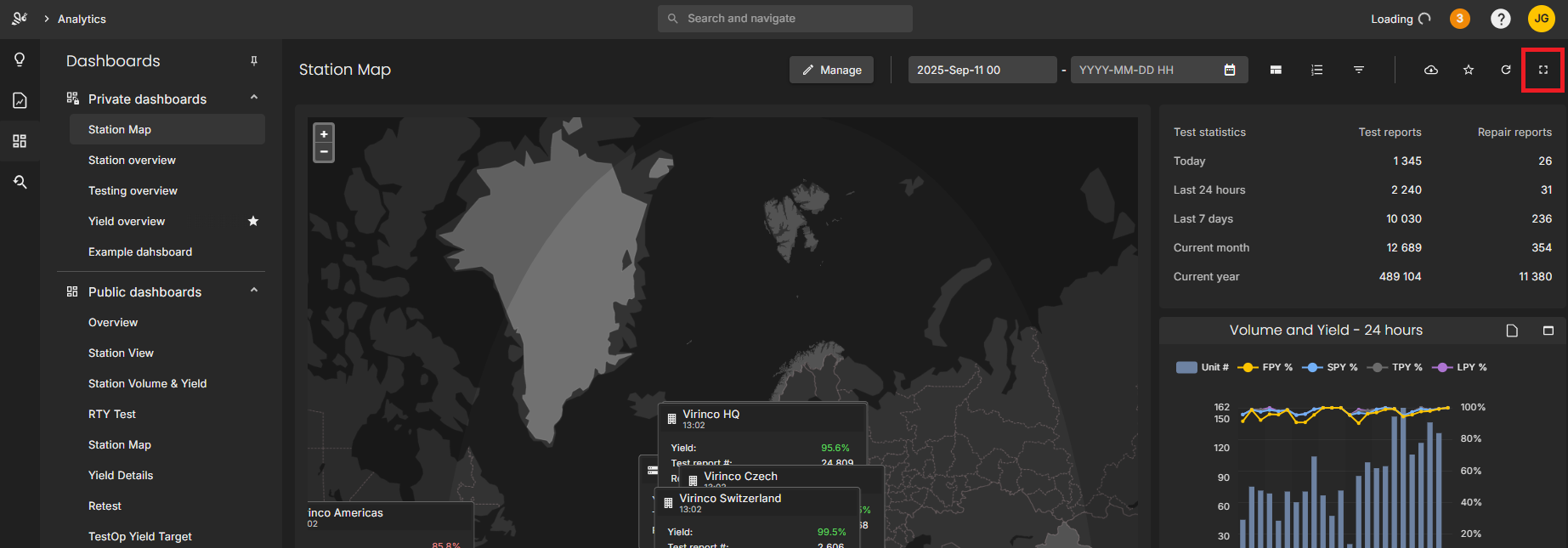Expand the breadcrumb chevron before Analytics

pos(47,19)
